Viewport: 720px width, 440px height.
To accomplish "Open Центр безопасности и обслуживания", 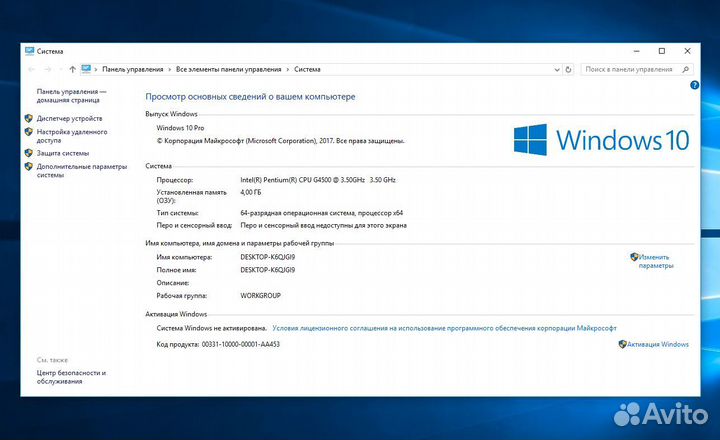I will click(71, 377).
